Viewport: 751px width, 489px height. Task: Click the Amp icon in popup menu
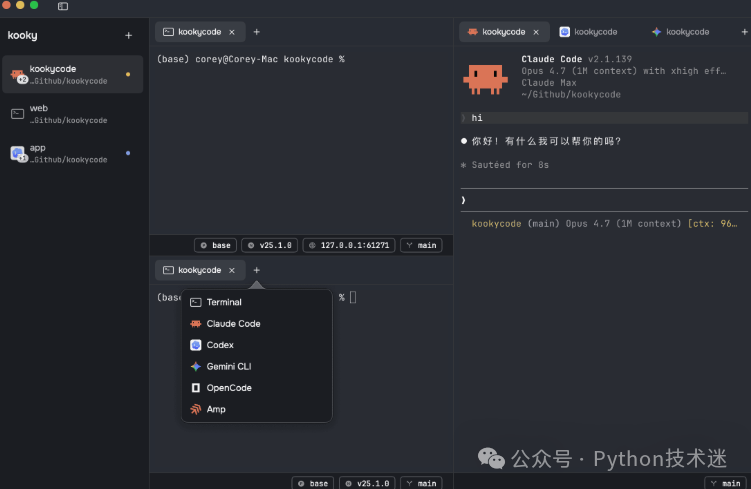(195, 409)
